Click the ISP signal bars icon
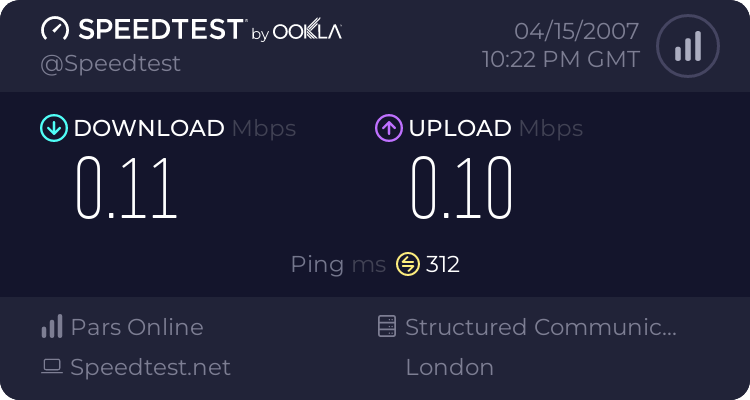 coord(52,327)
